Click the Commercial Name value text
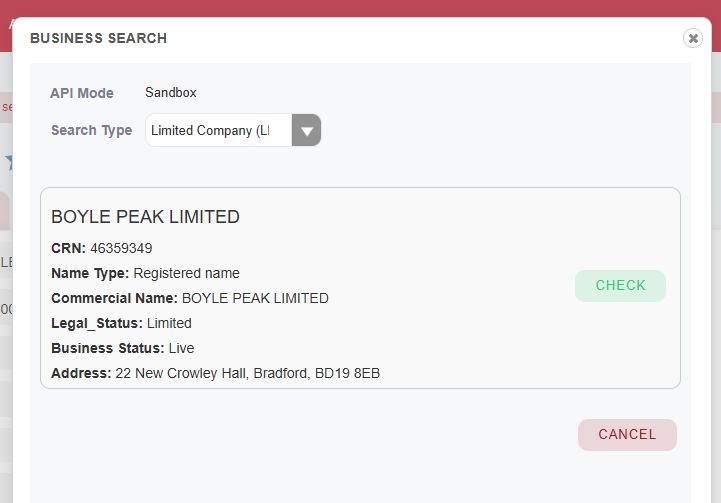Image resolution: width=721 pixels, height=503 pixels. [255, 298]
